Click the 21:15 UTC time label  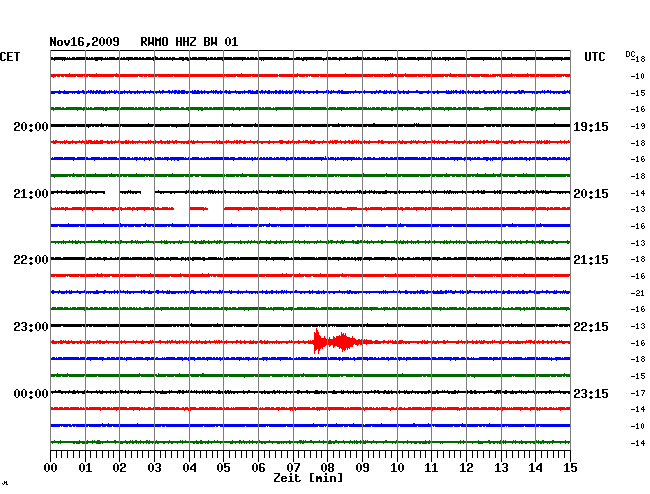(x=591, y=260)
